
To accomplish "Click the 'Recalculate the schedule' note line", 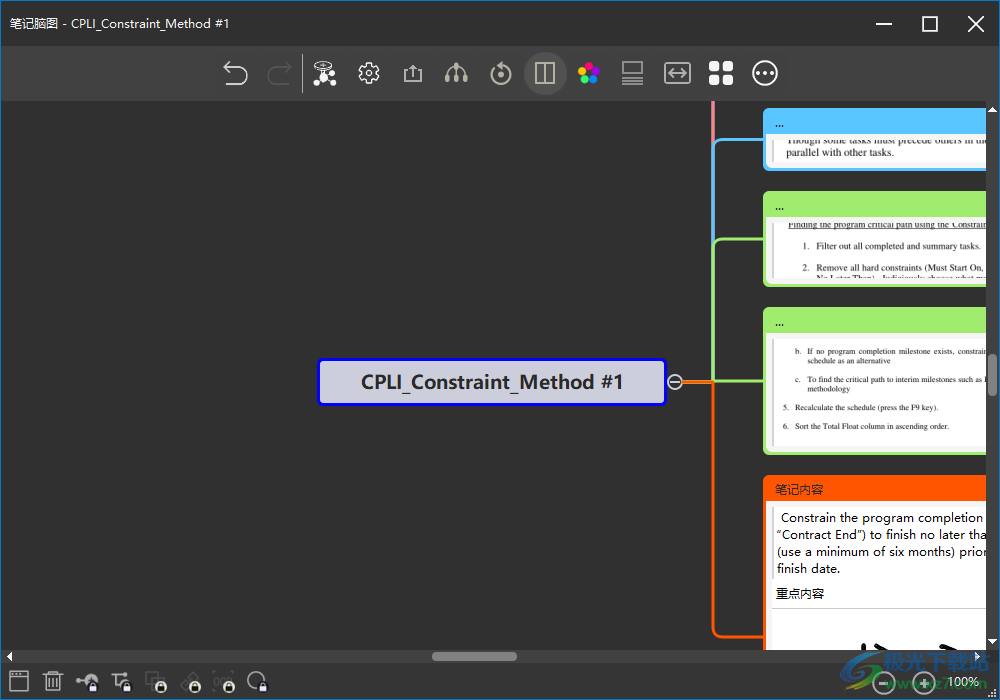I will click(x=866, y=407).
